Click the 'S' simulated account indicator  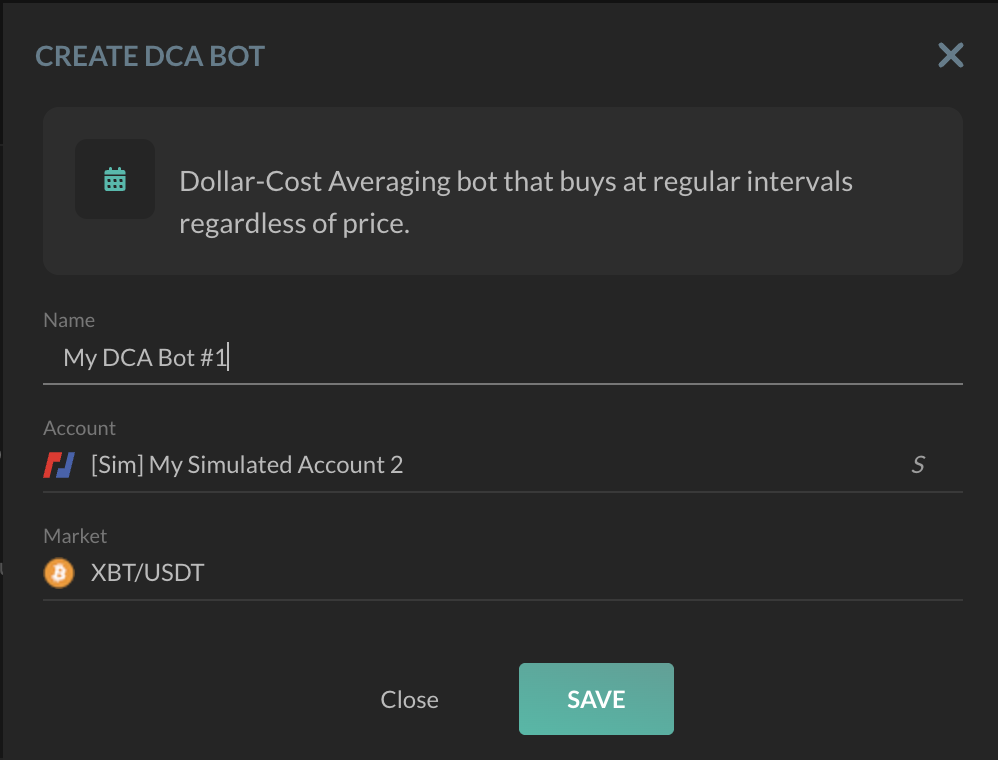coord(917,464)
